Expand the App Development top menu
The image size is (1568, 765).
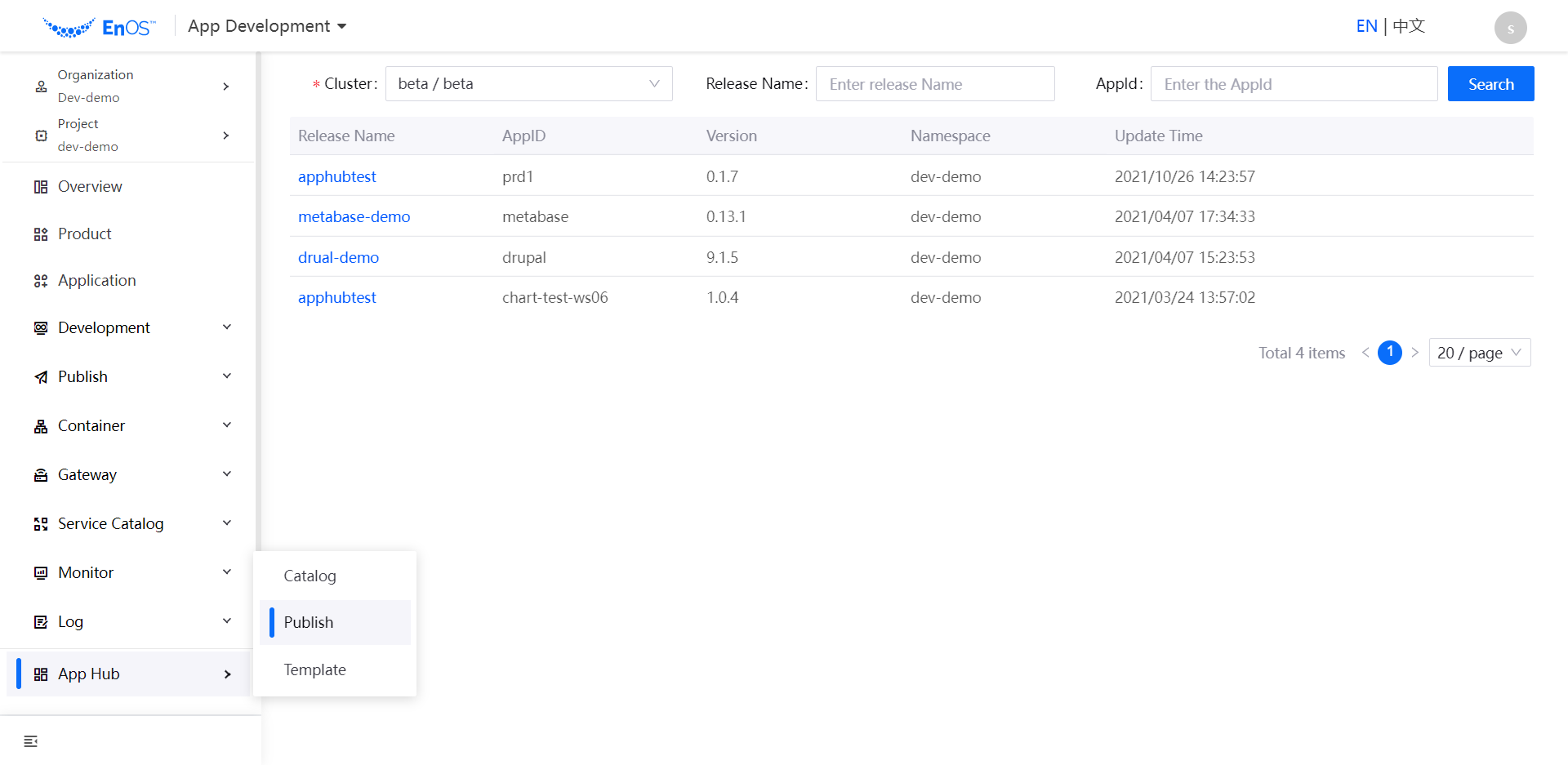click(267, 26)
